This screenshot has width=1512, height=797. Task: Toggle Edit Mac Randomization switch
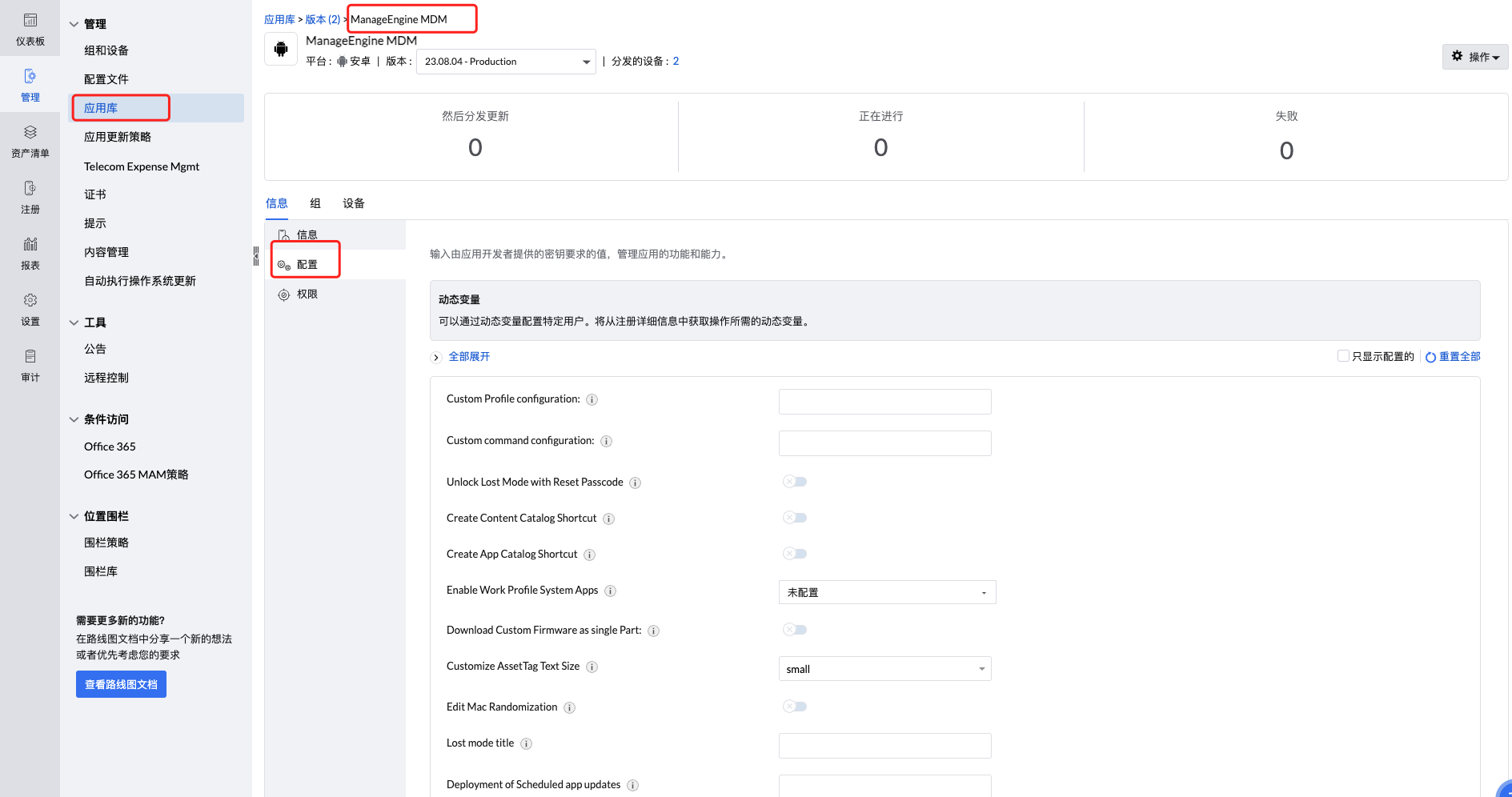point(795,707)
